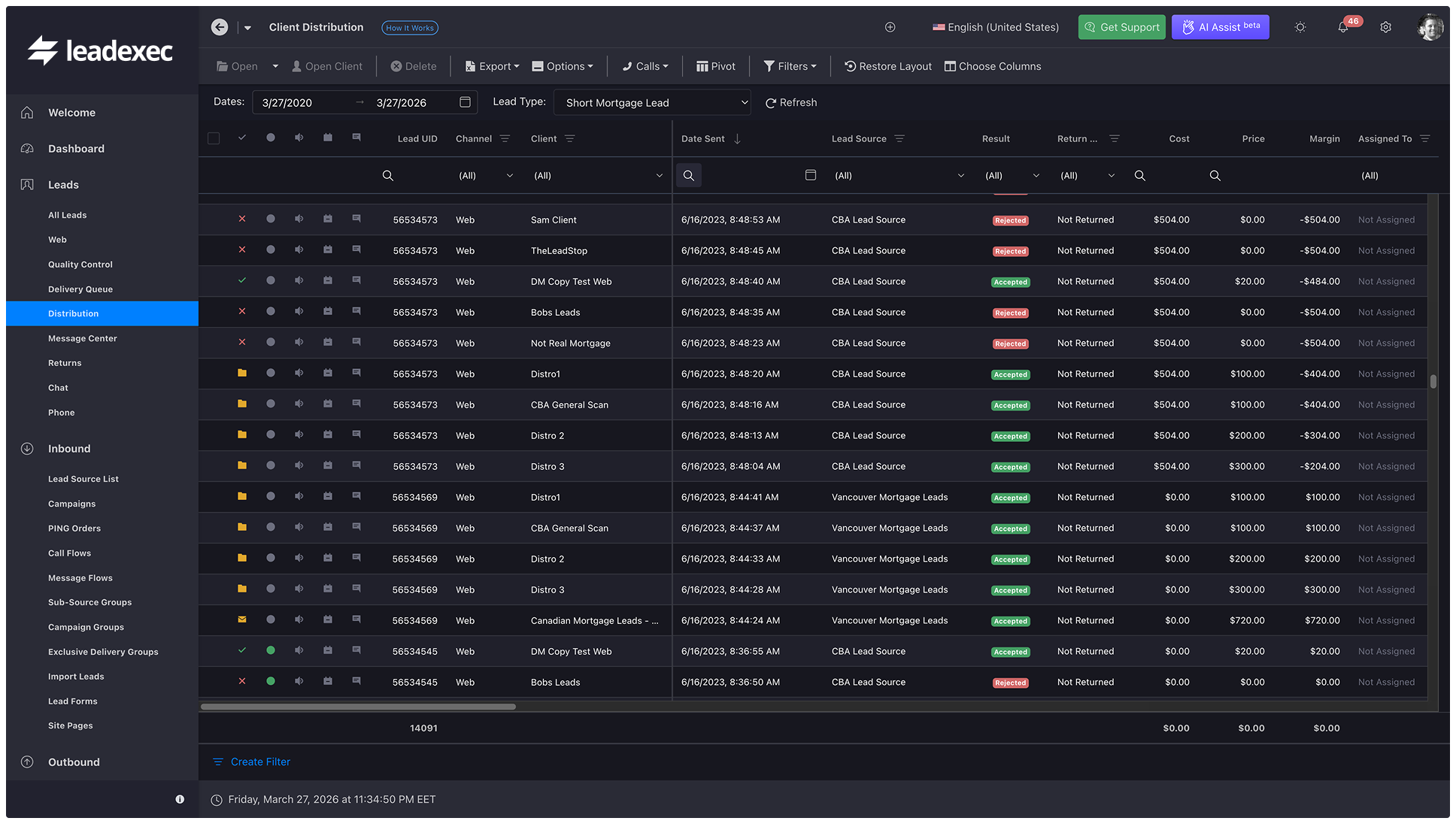The height and width of the screenshot is (824, 1456).
Task: Click Choose Columns button
Action: click(993, 66)
